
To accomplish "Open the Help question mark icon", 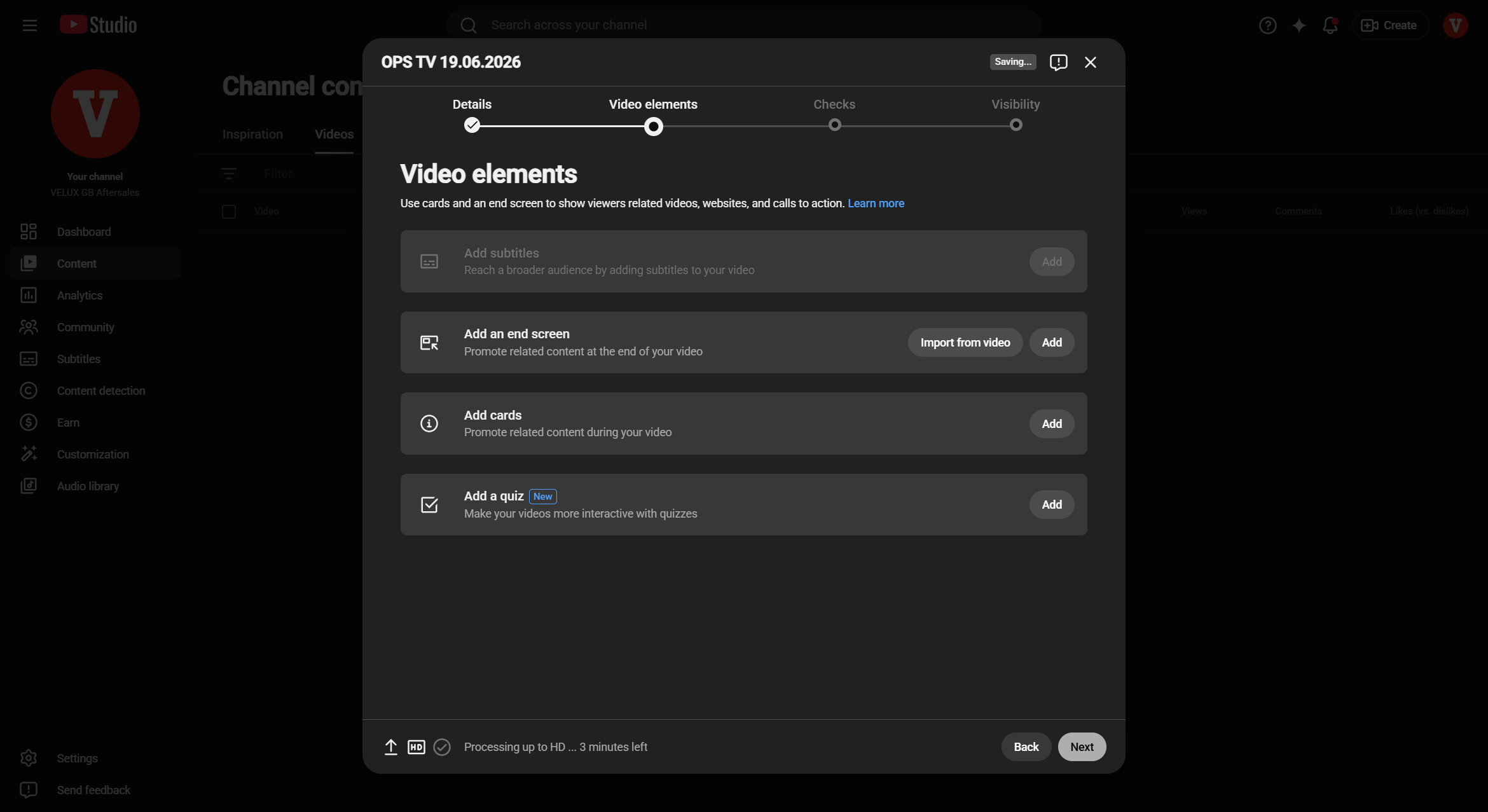I will pyautogui.click(x=1267, y=25).
